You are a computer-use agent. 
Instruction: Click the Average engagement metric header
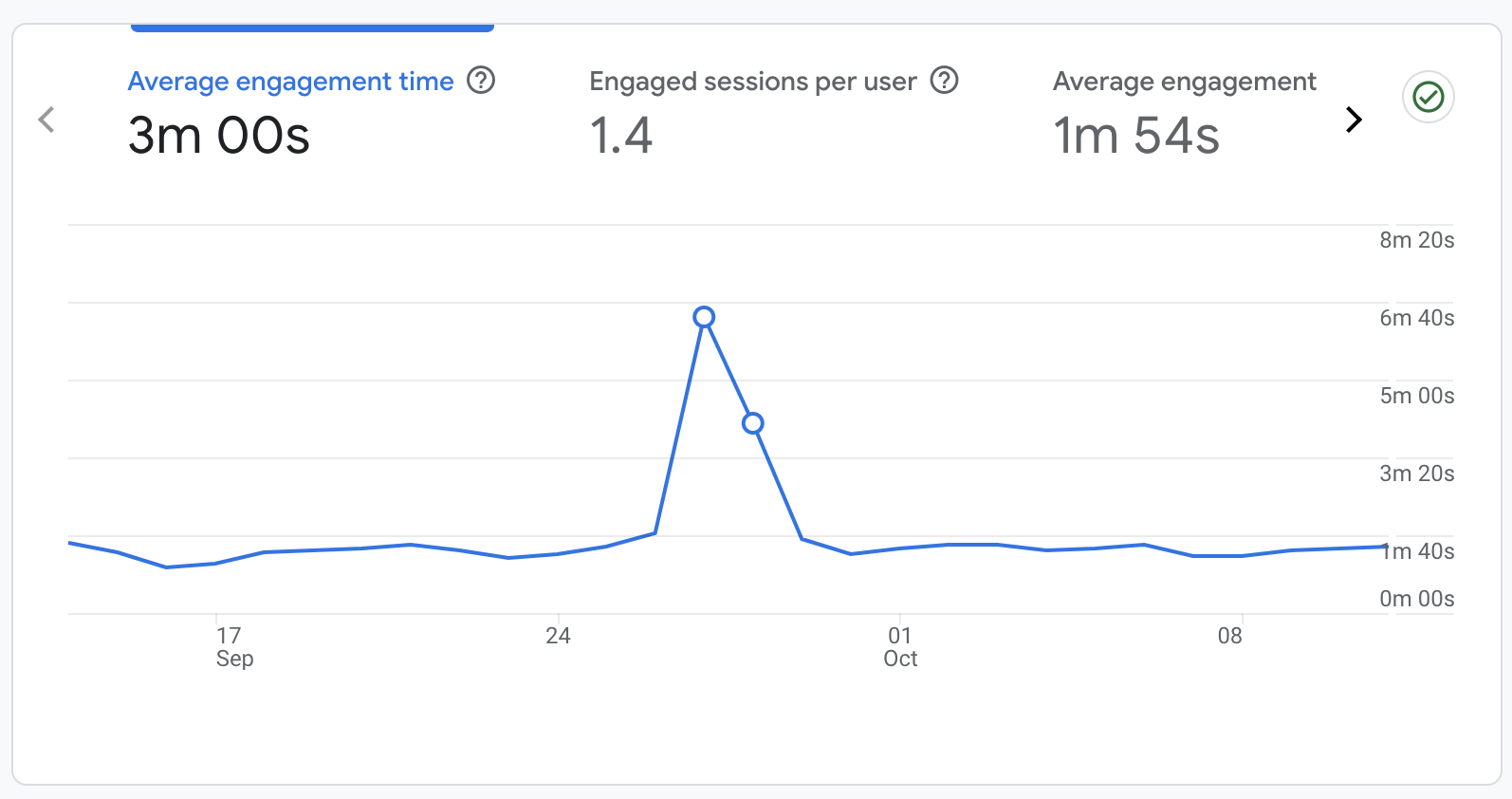(x=1183, y=82)
